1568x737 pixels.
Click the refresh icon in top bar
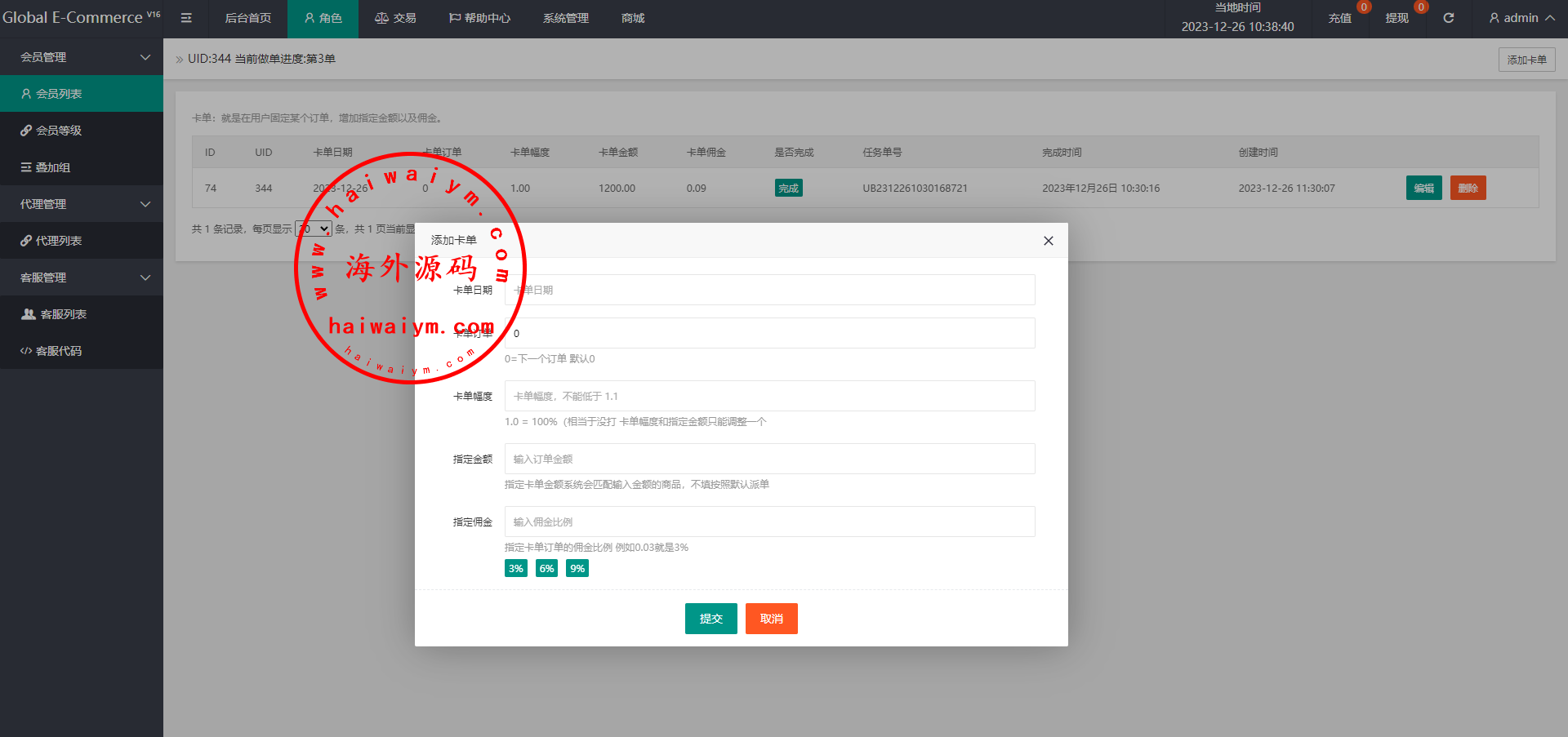point(1448,18)
